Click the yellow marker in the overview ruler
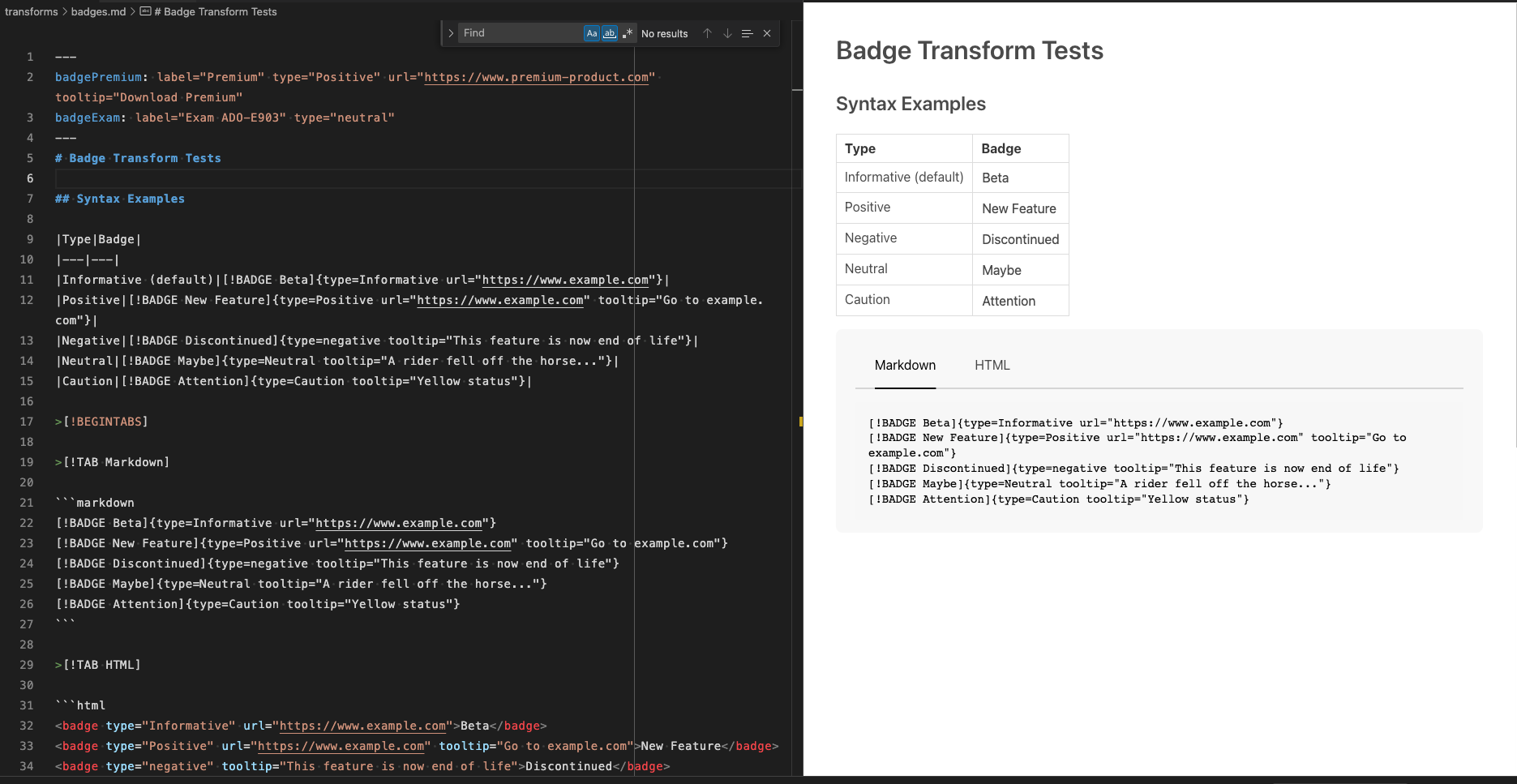Screen dimensions: 1517x784 pyautogui.click(x=800, y=421)
